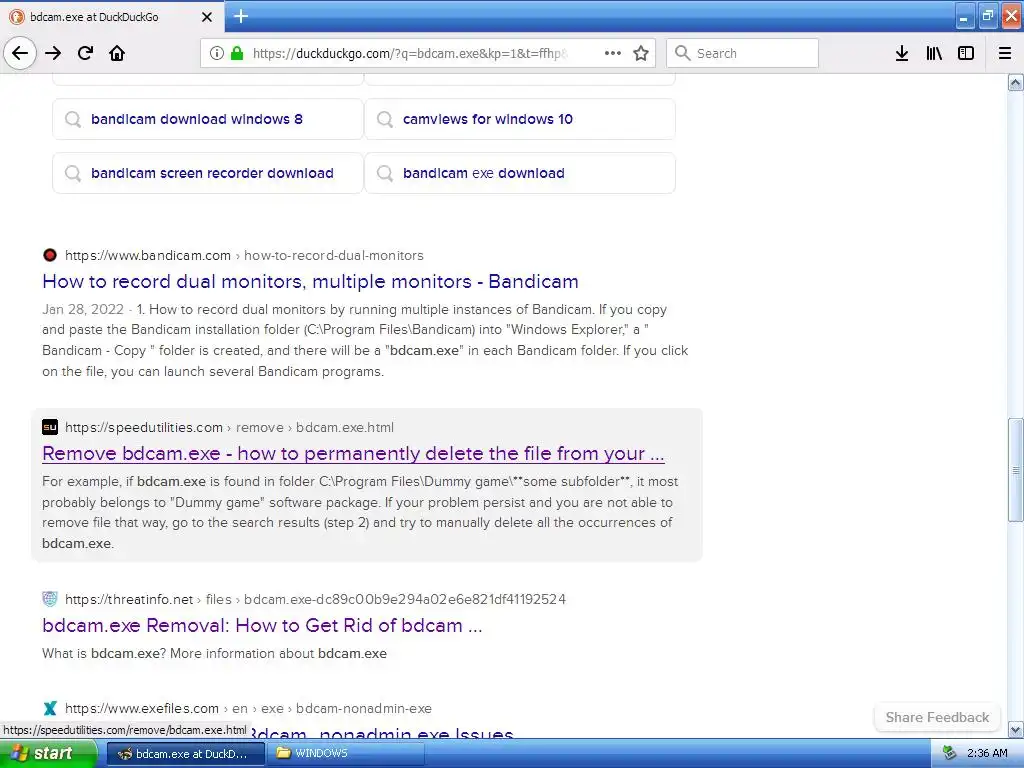This screenshot has width=1024, height=768.
Task: Search suggestion camviews for windows 10
Action: (520, 119)
